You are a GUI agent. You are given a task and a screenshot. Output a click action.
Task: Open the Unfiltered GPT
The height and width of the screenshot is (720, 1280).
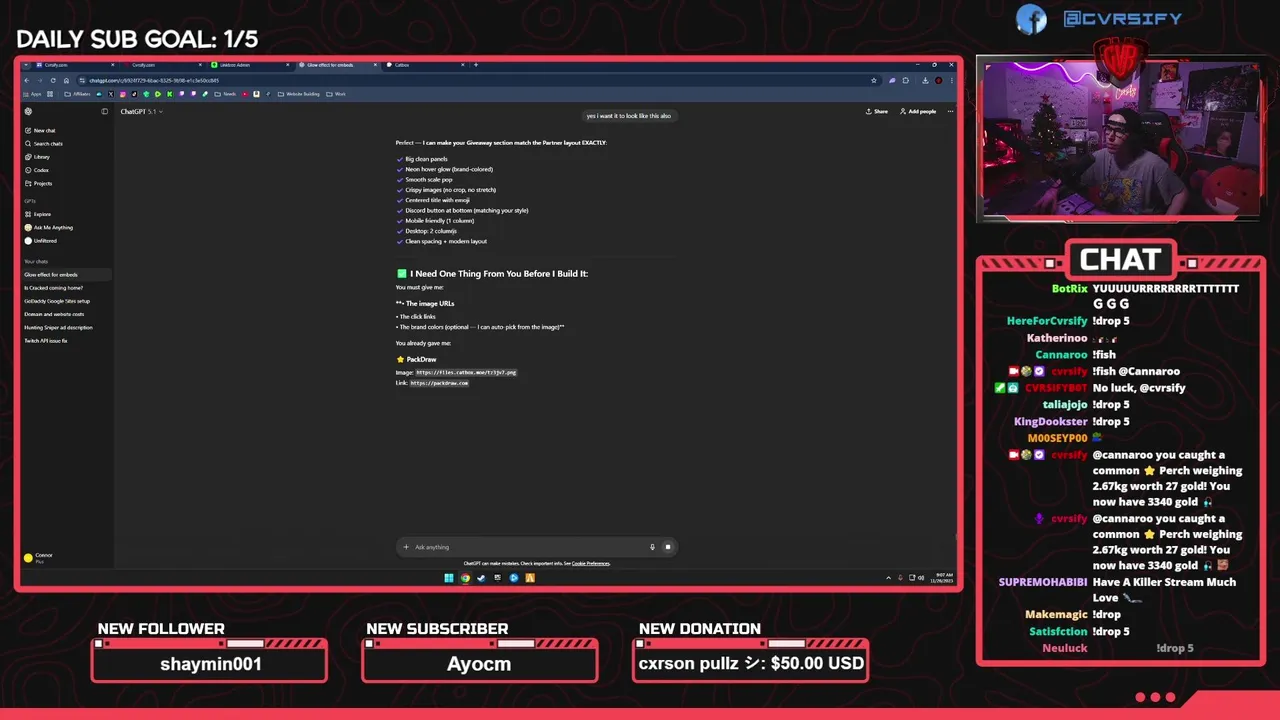point(41,241)
